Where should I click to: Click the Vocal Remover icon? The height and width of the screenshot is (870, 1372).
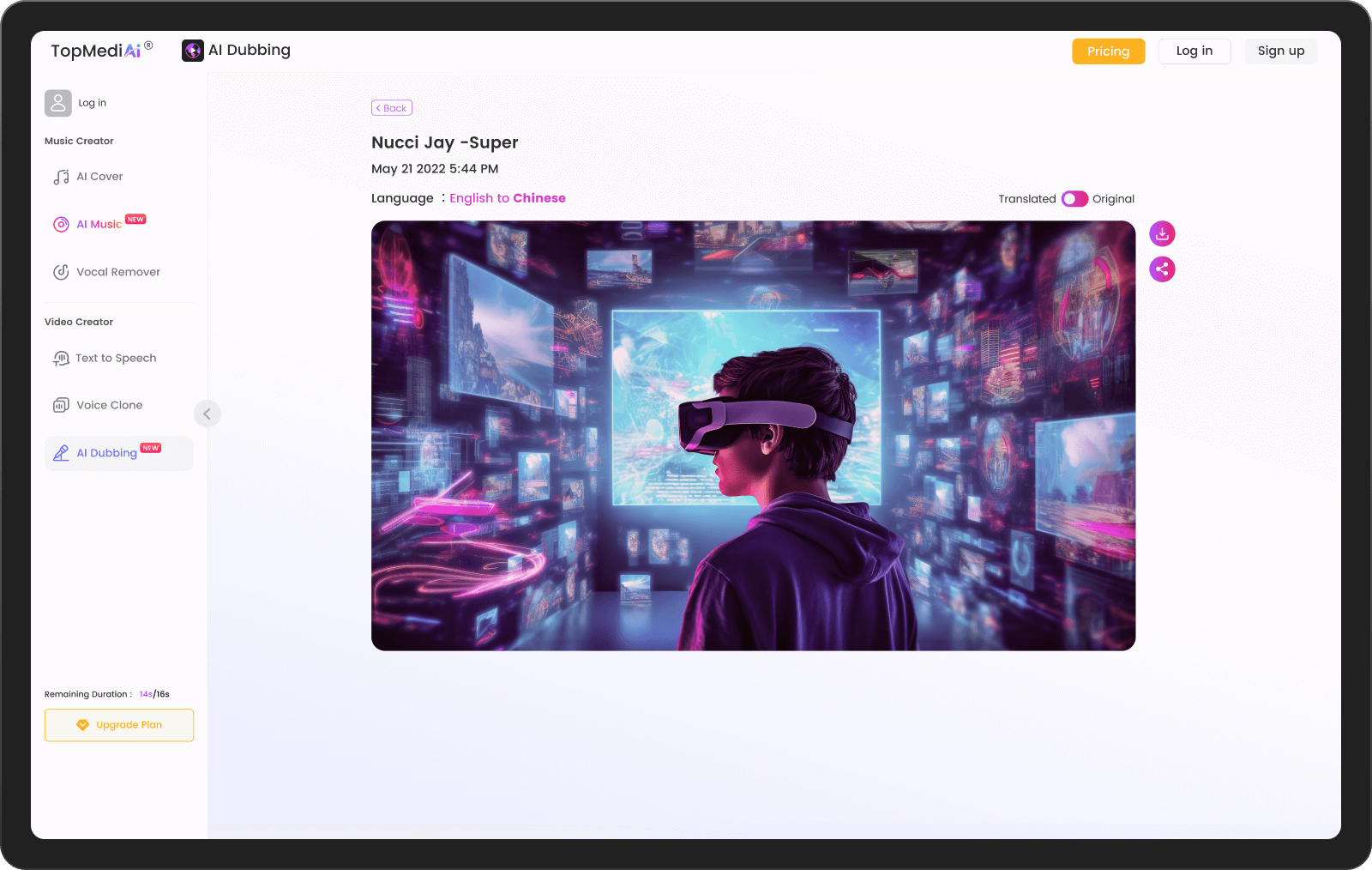[x=61, y=272]
